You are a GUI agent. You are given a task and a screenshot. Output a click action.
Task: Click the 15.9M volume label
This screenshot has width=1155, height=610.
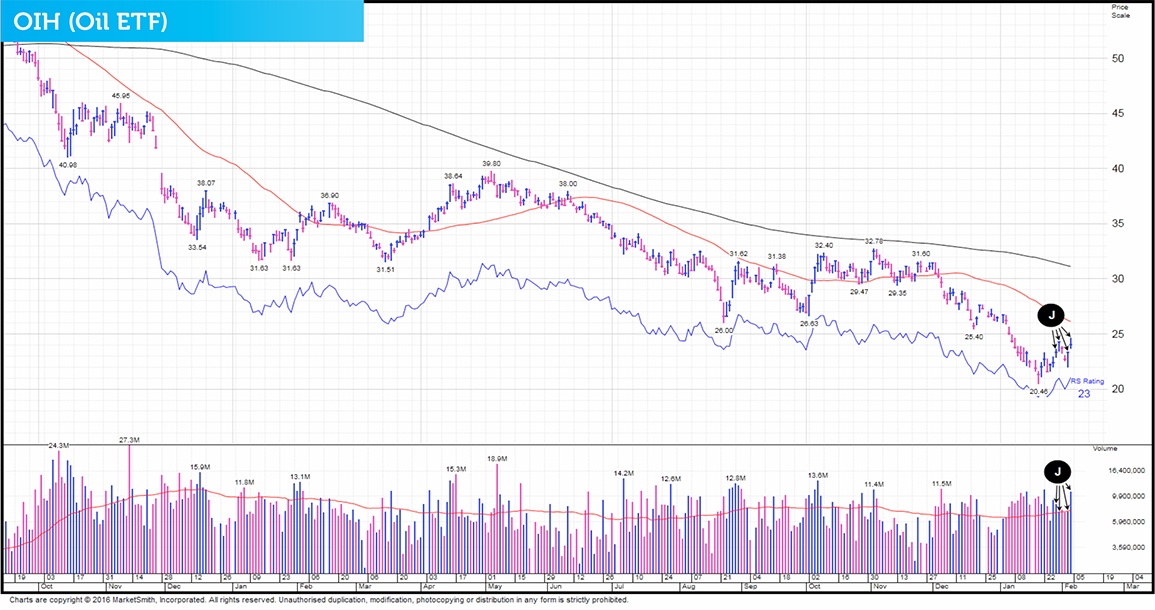(x=200, y=467)
